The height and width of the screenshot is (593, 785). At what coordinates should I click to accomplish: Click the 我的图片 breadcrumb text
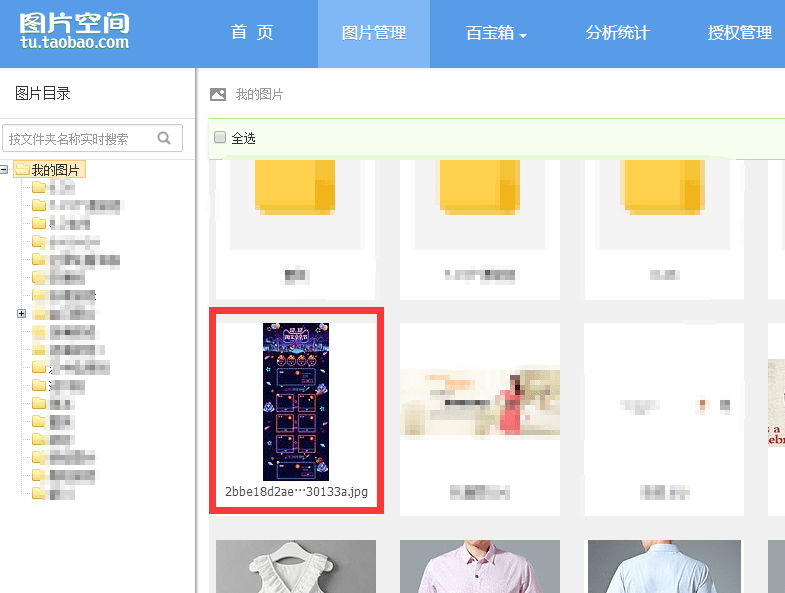click(259, 94)
